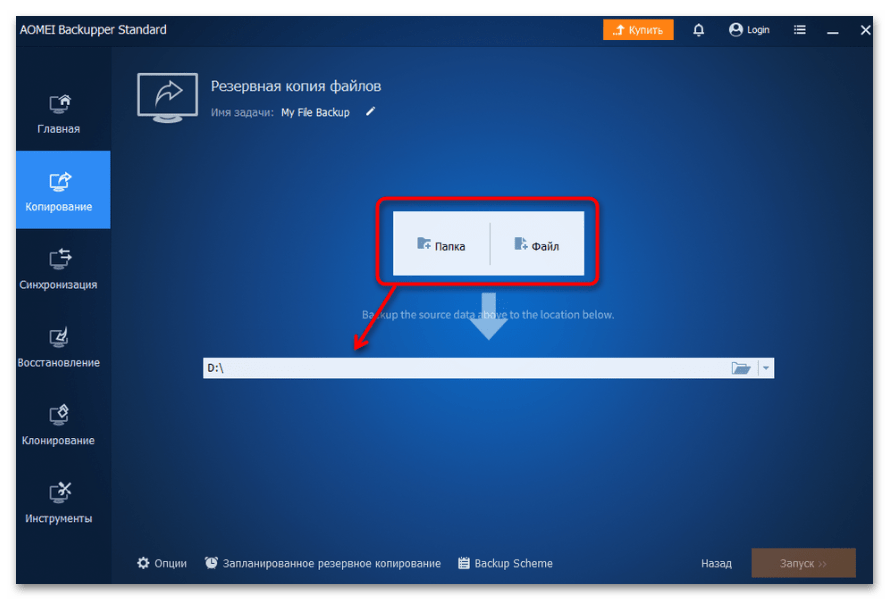This screenshot has height=600, width=889.
Task: Open the Синхронизация section
Action: click(x=58, y=269)
